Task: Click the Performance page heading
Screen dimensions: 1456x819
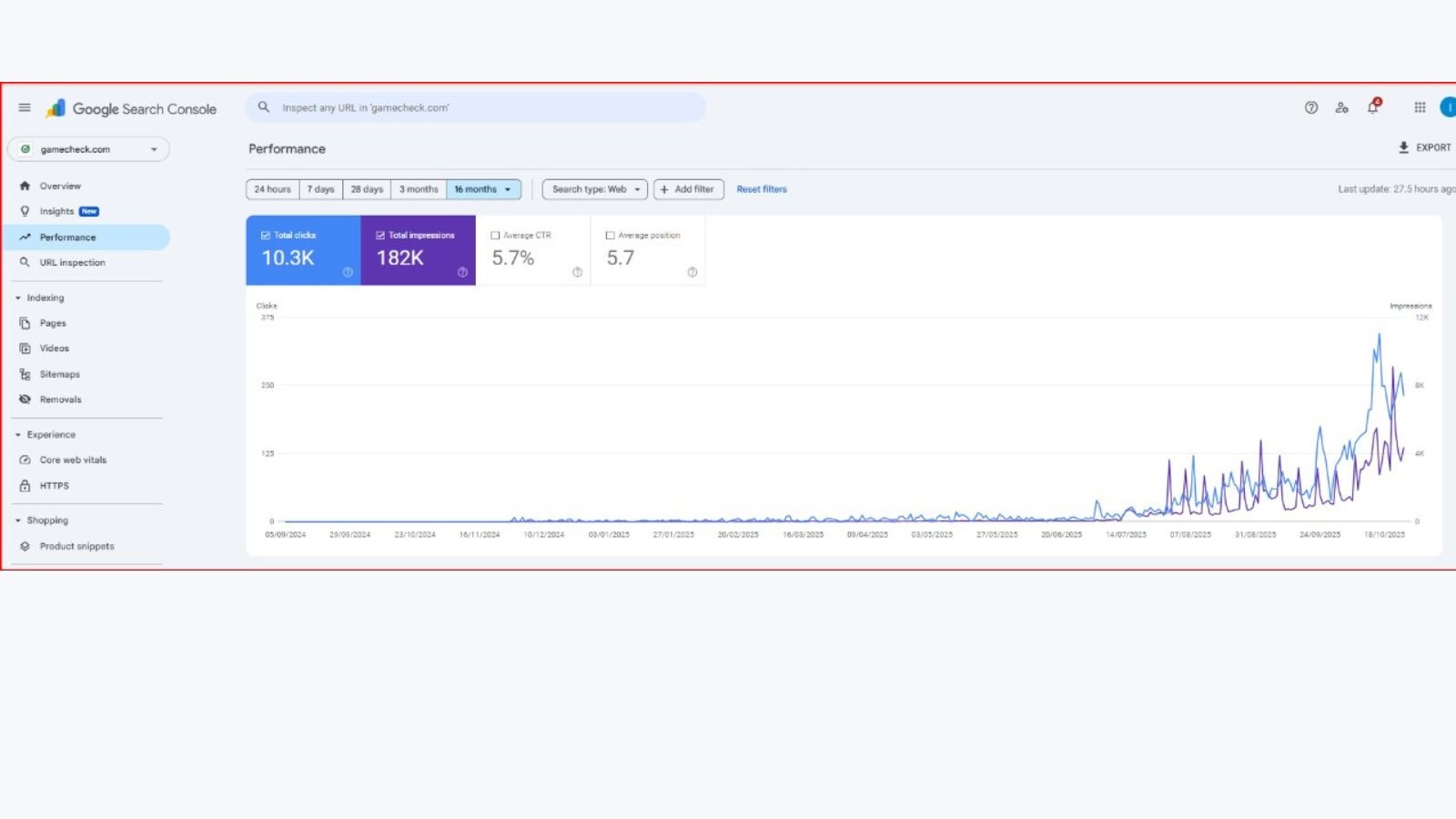Action: click(287, 148)
